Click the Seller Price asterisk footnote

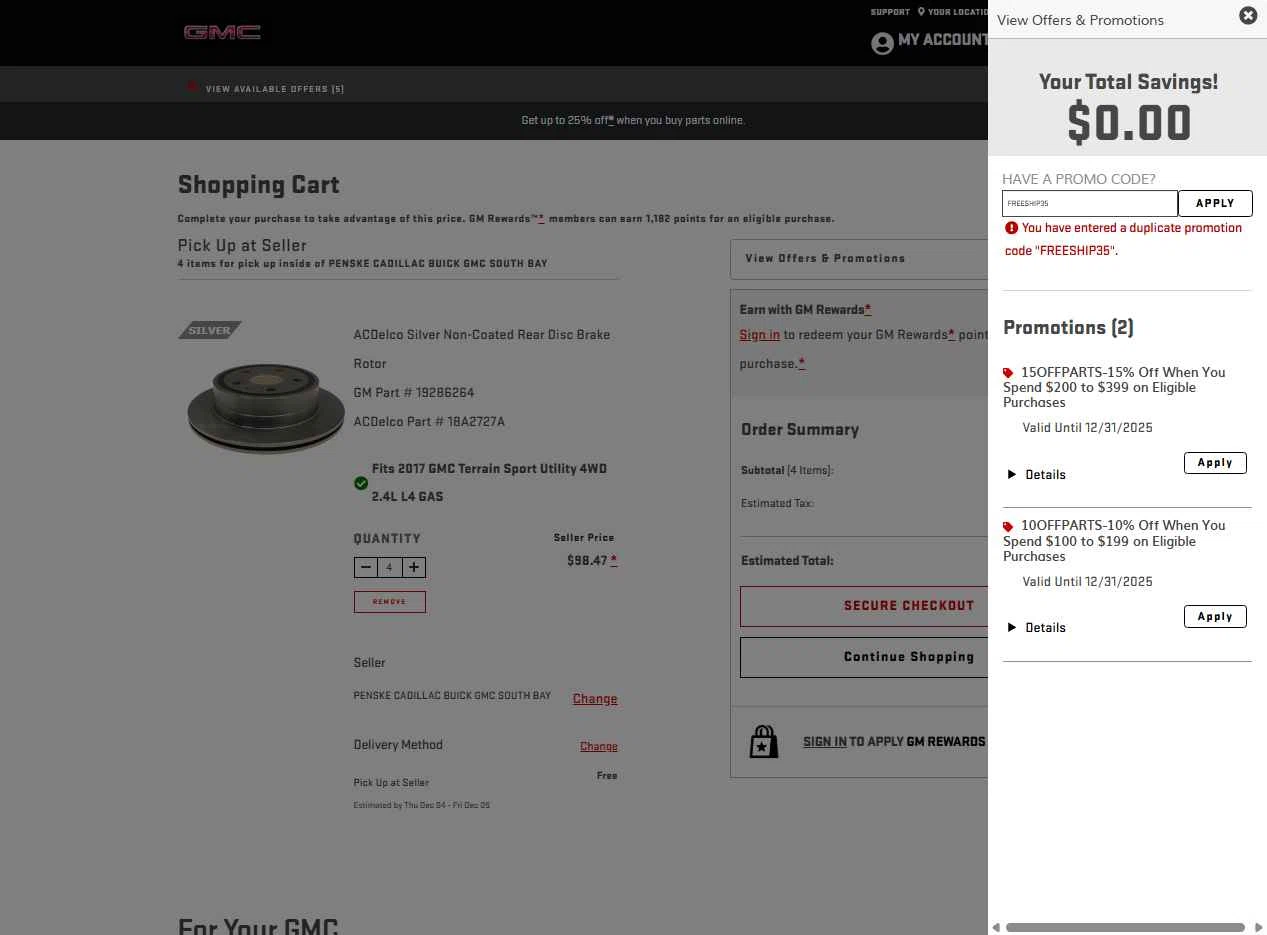pos(613,561)
